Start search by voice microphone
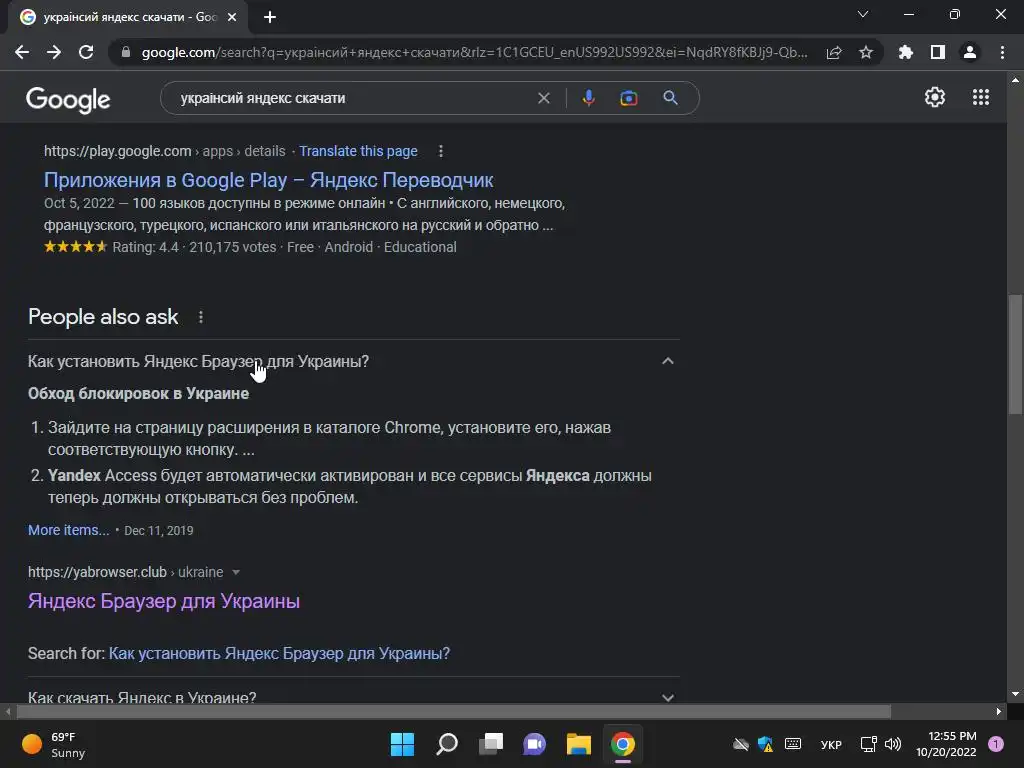Screen dimensions: 1024x768 [588, 98]
